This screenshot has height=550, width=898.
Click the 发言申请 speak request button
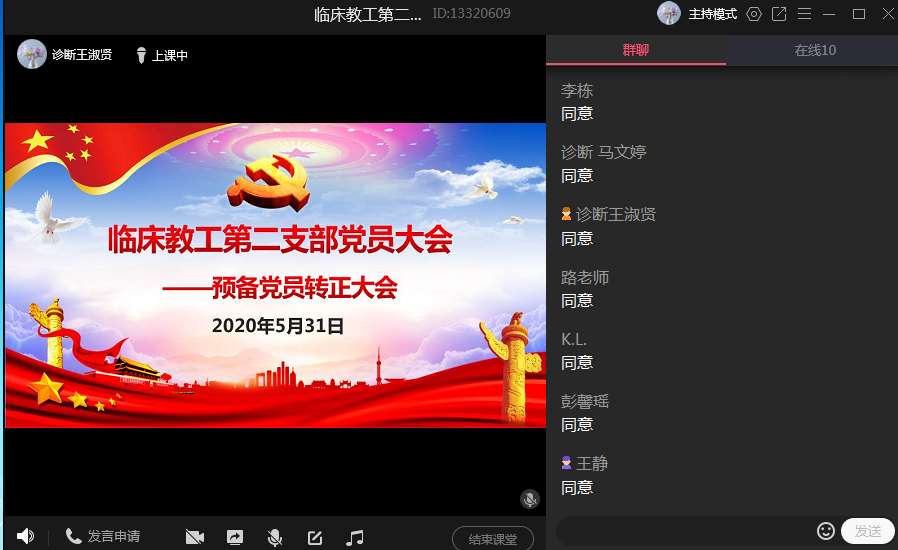click(x=103, y=537)
